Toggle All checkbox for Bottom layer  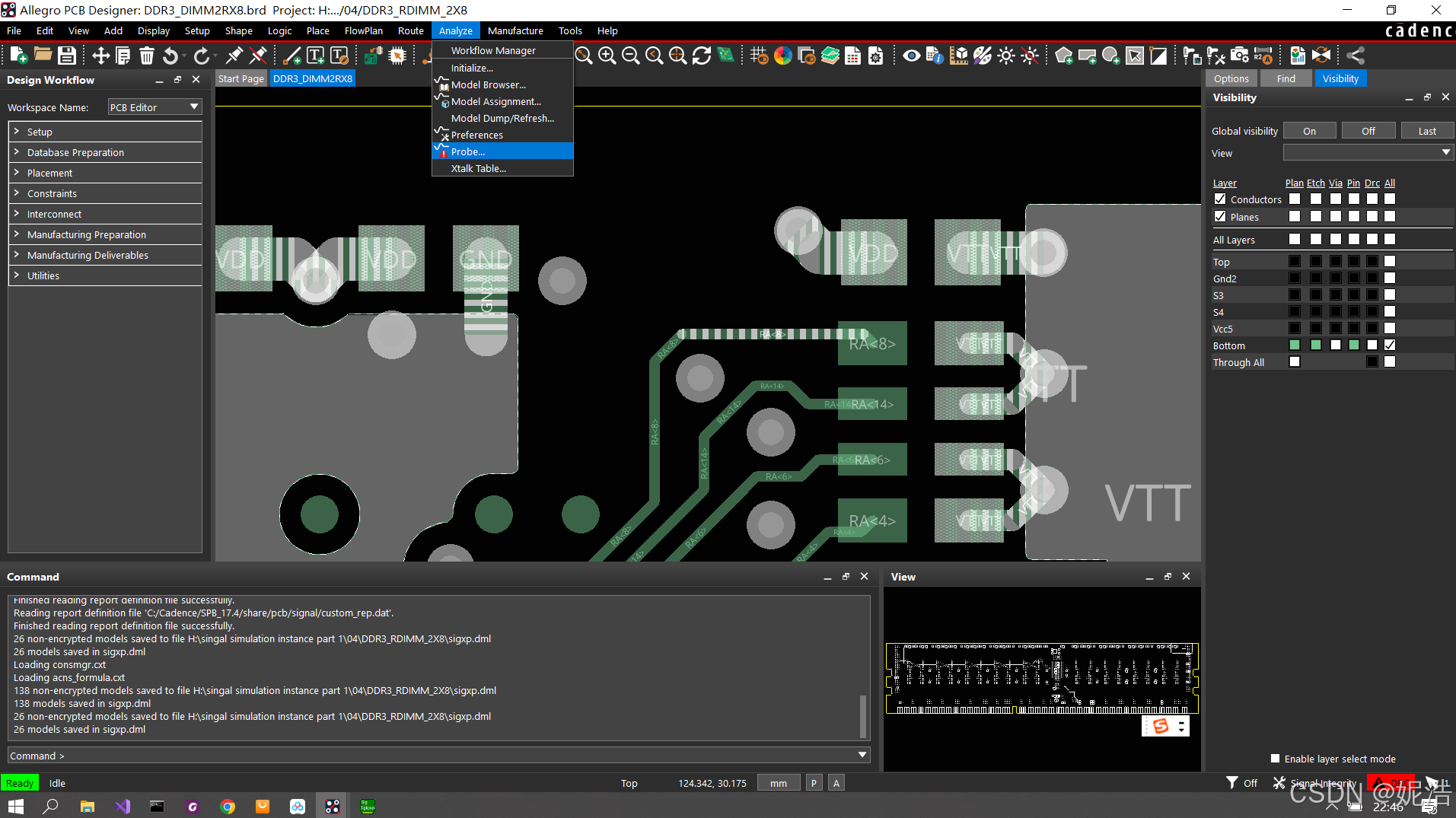(1390, 345)
